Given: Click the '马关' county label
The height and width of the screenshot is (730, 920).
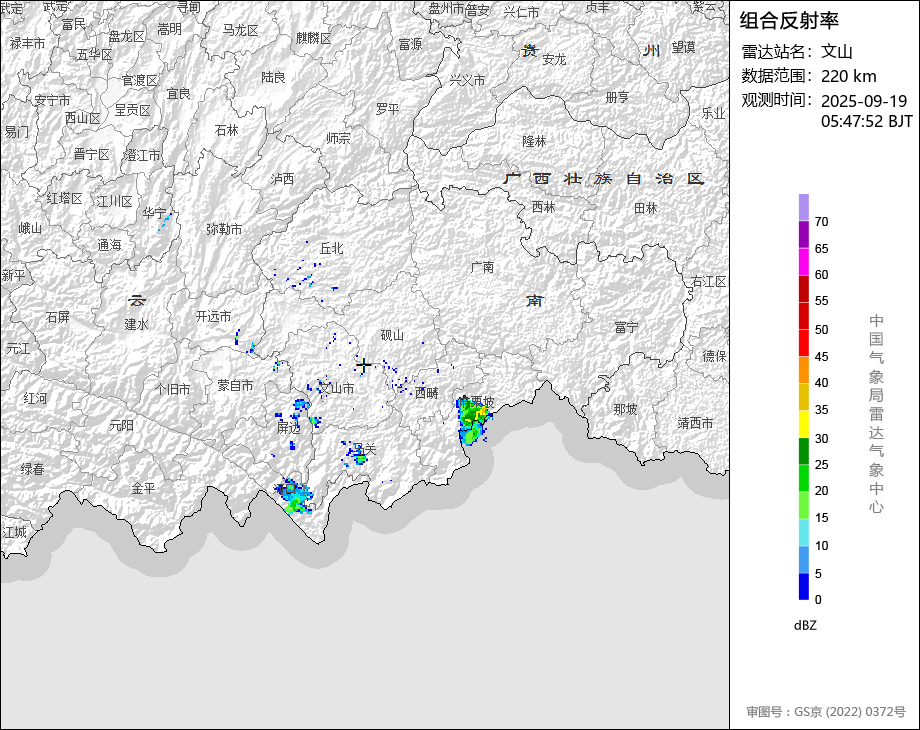Looking at the screenshot, I should [364, 449].
